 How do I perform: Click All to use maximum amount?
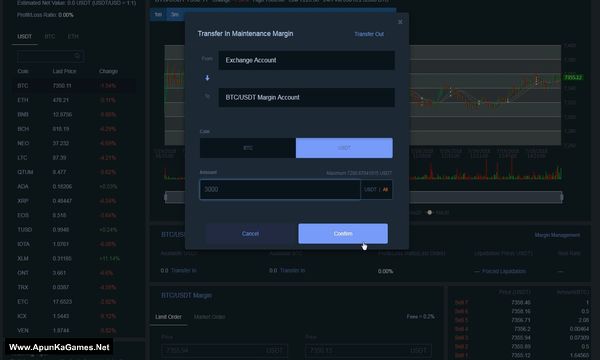(x=385, y=189)
